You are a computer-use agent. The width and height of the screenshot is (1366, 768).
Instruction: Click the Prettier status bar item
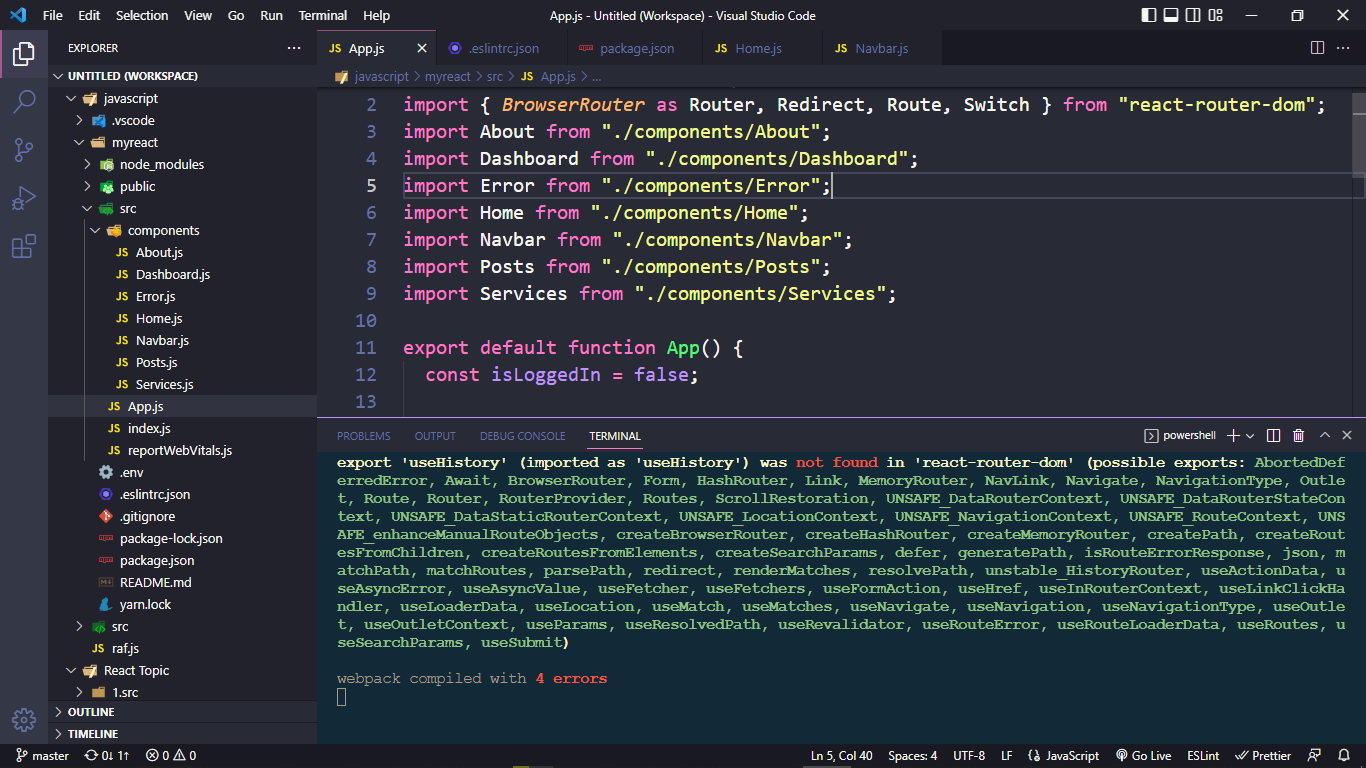click(1263, 756)
